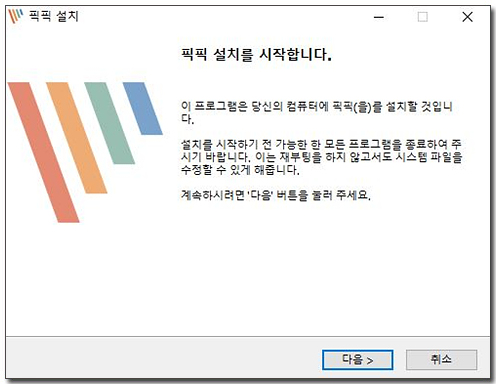The image size is (496, 384).
Task: Click the PicPick logo icon in title bar
Action: (x=16, y=16)
